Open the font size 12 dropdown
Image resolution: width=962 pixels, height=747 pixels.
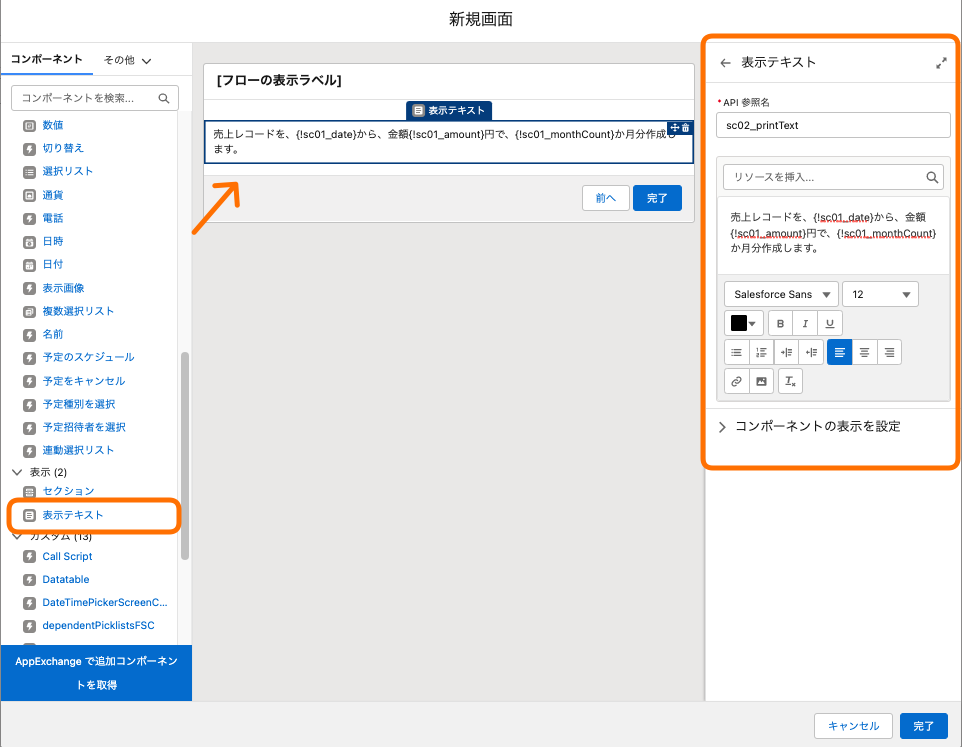coord(880,294)
